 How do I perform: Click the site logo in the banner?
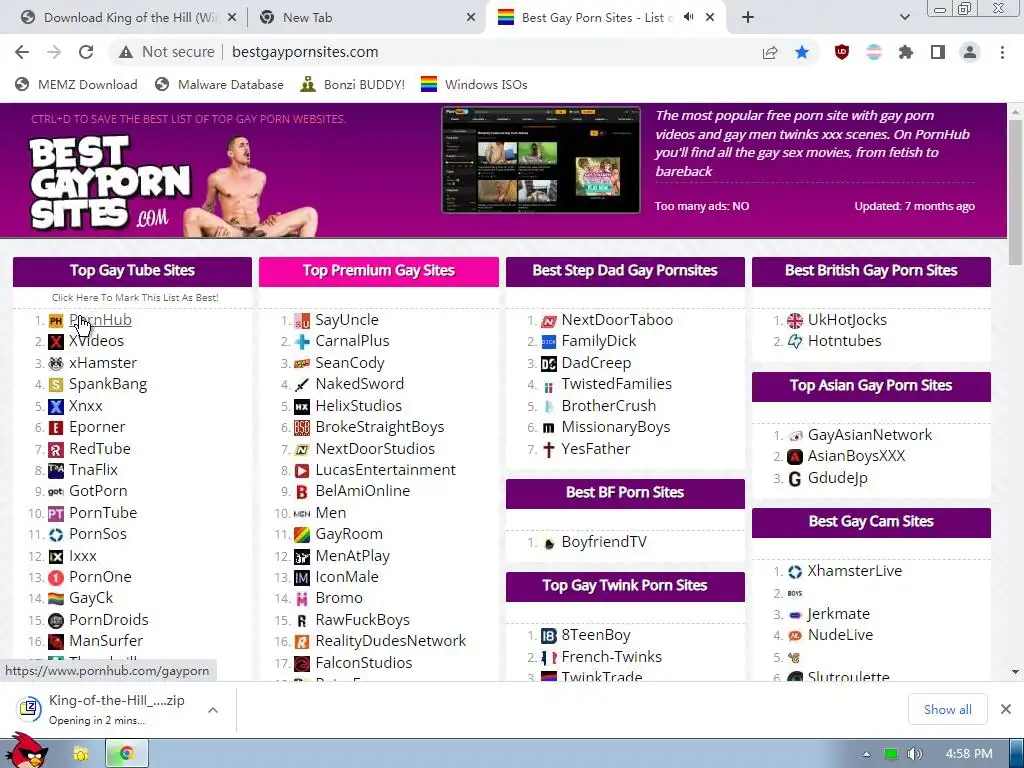point(110,183)
